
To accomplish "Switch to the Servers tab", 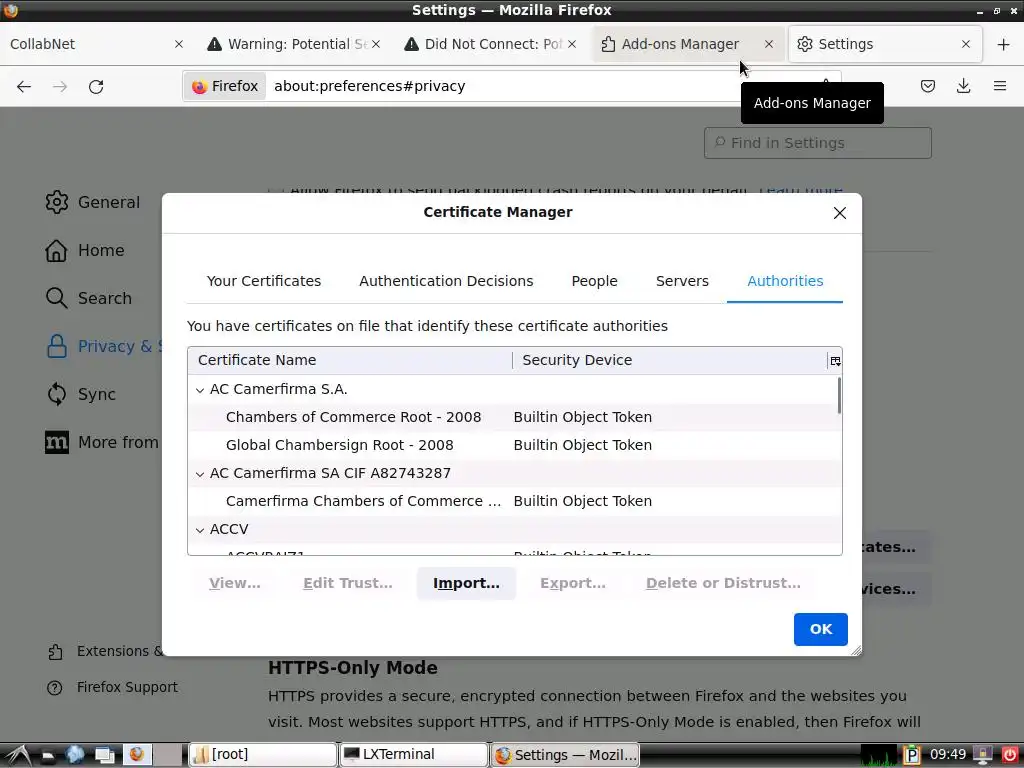I will [x=682, y=281].
